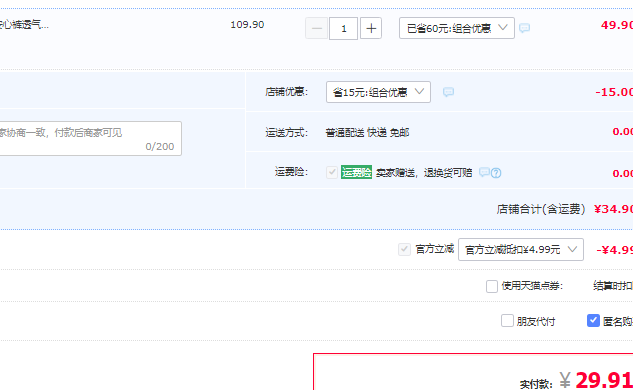The height and width of the screenshot is (390, 633).
Task: Click the 店铺优惠 label
Action: [286, 92]
